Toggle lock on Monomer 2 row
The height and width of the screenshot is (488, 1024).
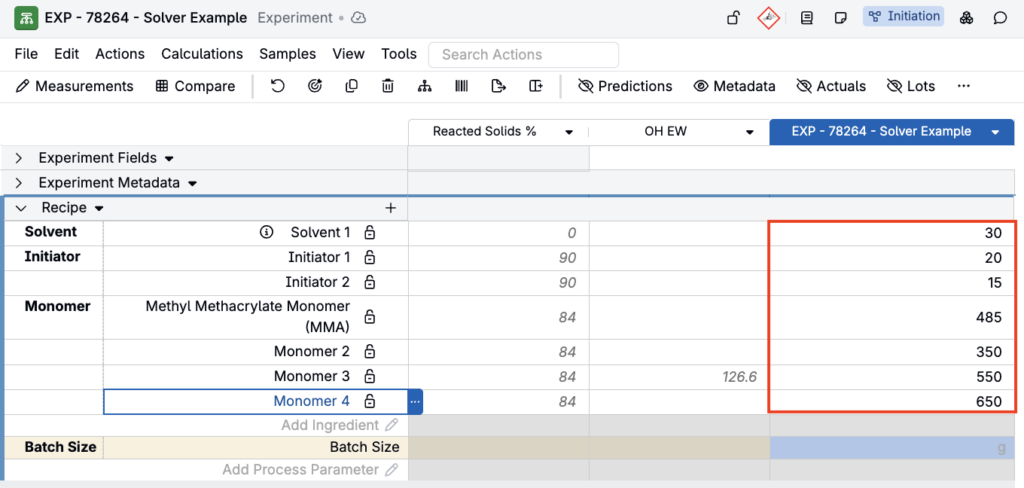[369, 351]
